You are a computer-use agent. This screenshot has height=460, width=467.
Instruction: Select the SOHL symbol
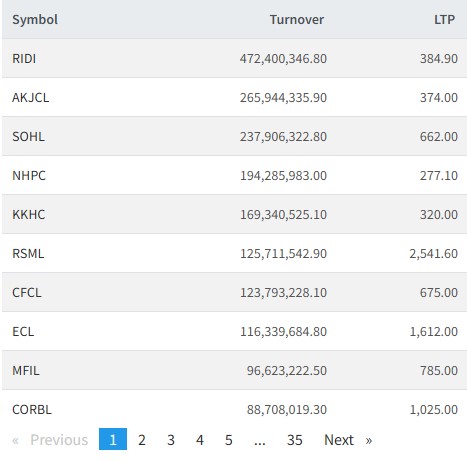coord(28,136)
